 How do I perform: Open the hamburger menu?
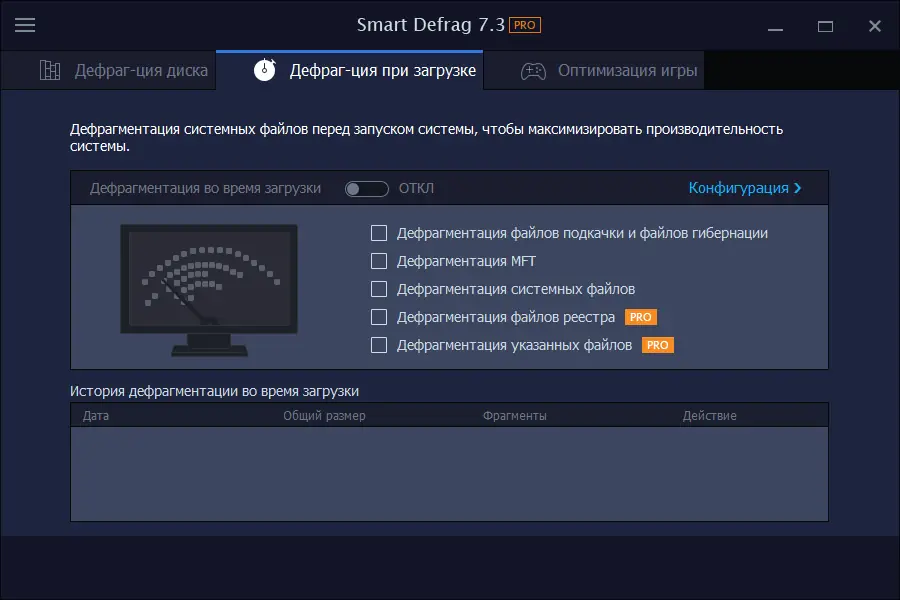pyautogui.click(x=25, y=25)
